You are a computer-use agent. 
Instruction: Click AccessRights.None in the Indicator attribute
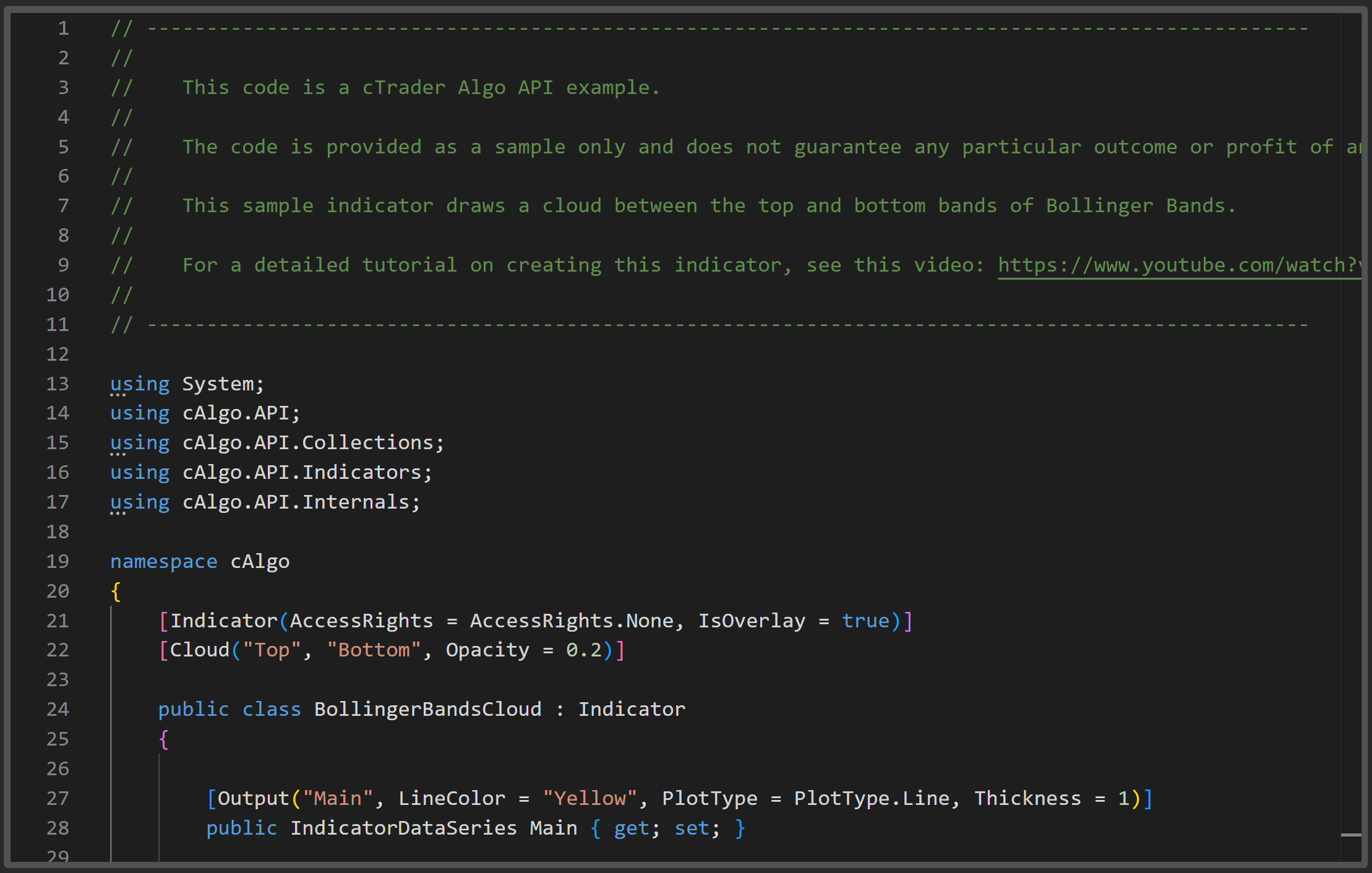point(572,621)
